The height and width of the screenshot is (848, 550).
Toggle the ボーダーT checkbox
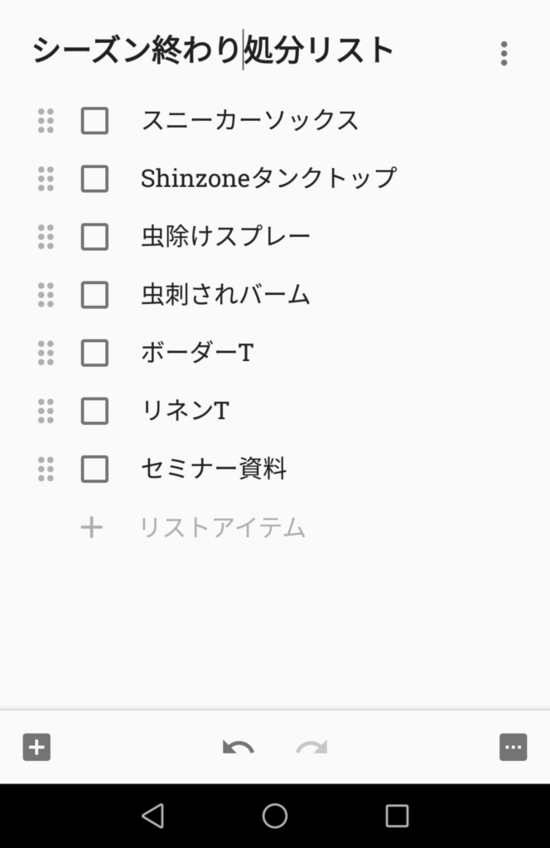(95, 353)
